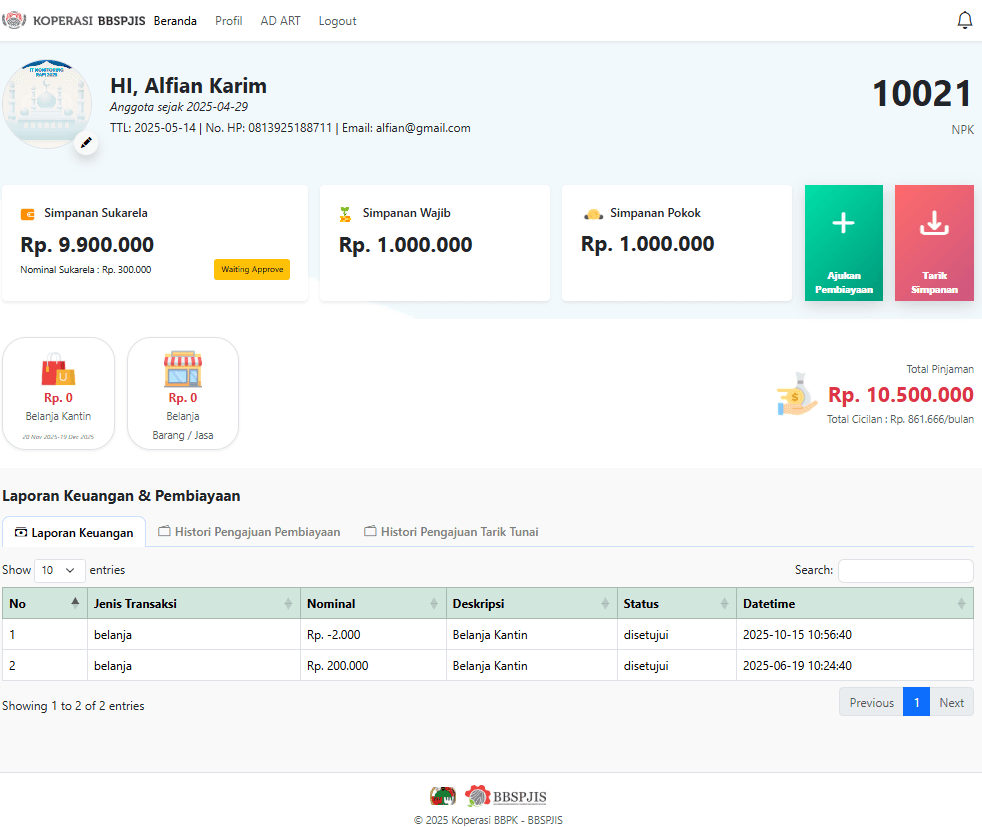Open the Belanja Barang / Jasa card

coord(183,393)
